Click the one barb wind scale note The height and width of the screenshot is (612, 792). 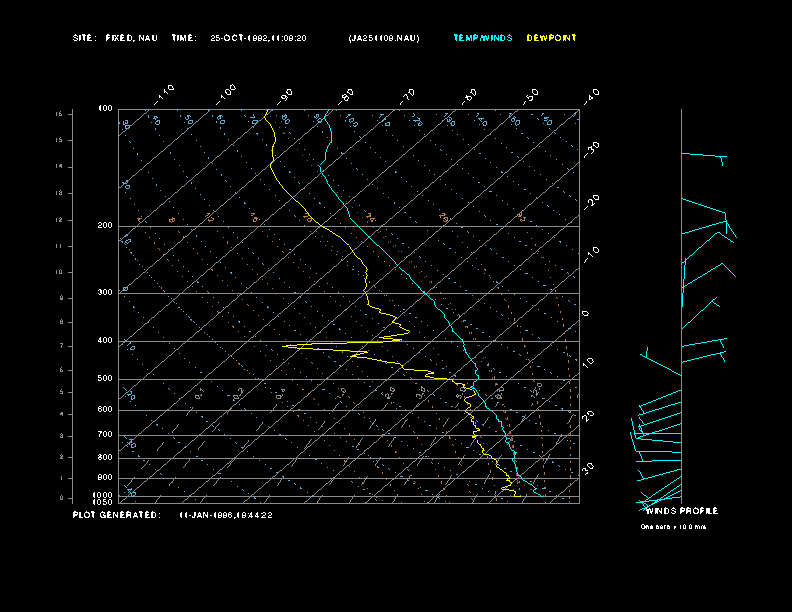coord(673,526)
